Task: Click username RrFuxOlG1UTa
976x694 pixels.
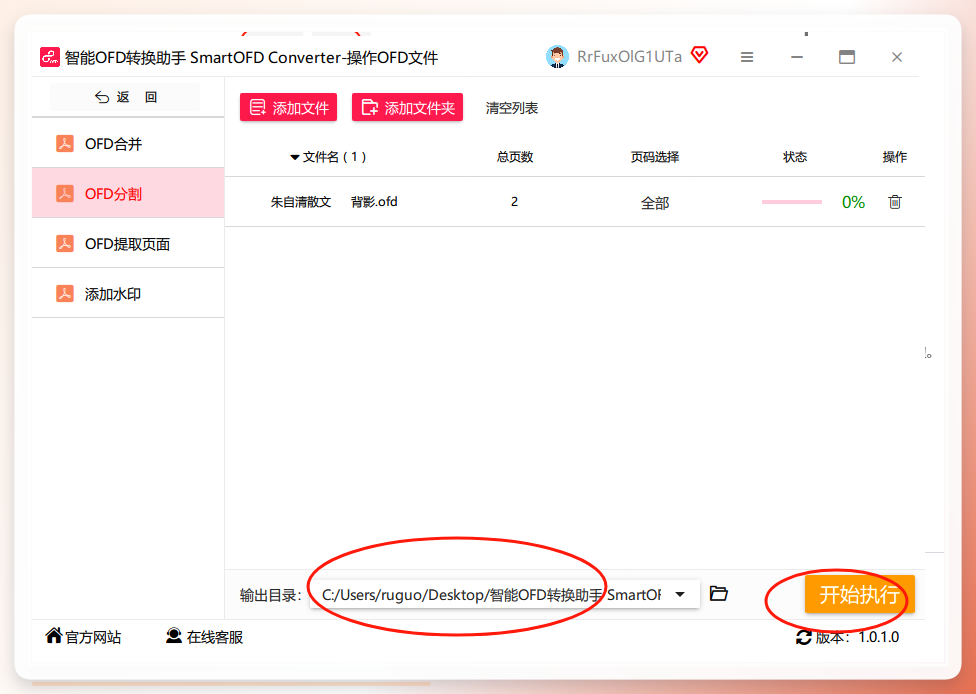Action: pyautogui.click(x=629, y=57)
